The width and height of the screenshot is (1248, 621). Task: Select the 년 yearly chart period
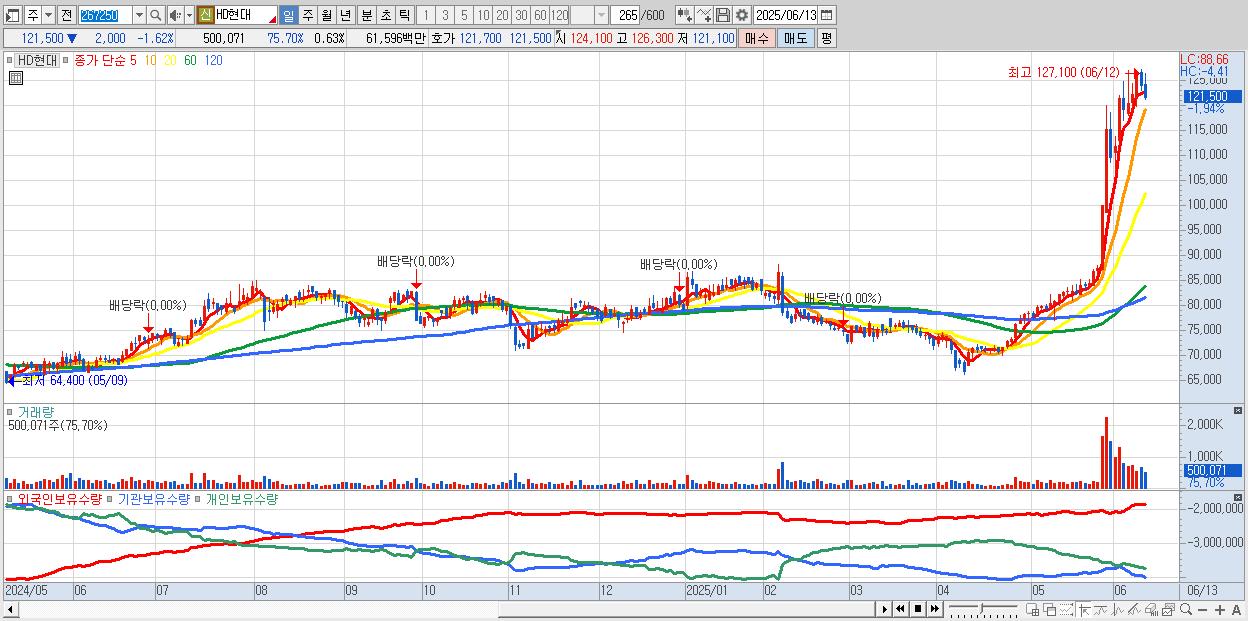click(x=345, y=15)
